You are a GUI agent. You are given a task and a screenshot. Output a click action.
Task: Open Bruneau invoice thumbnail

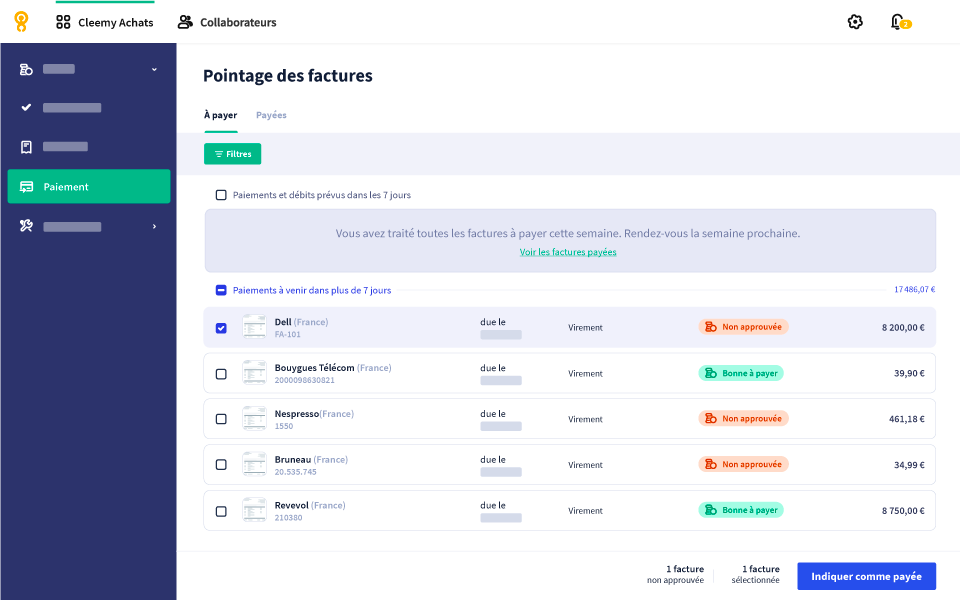coord(254,465)
